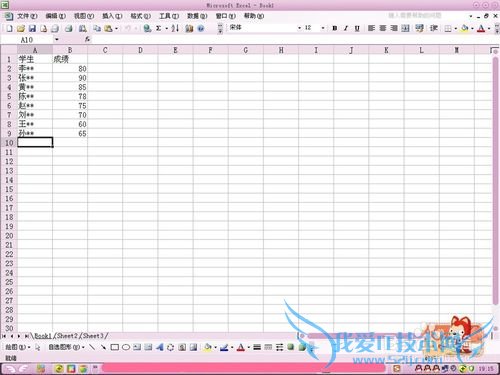The width and height of the screenshot is (500, 375).
Task: Open the View menu (视图)
Action: coord(84,16)
